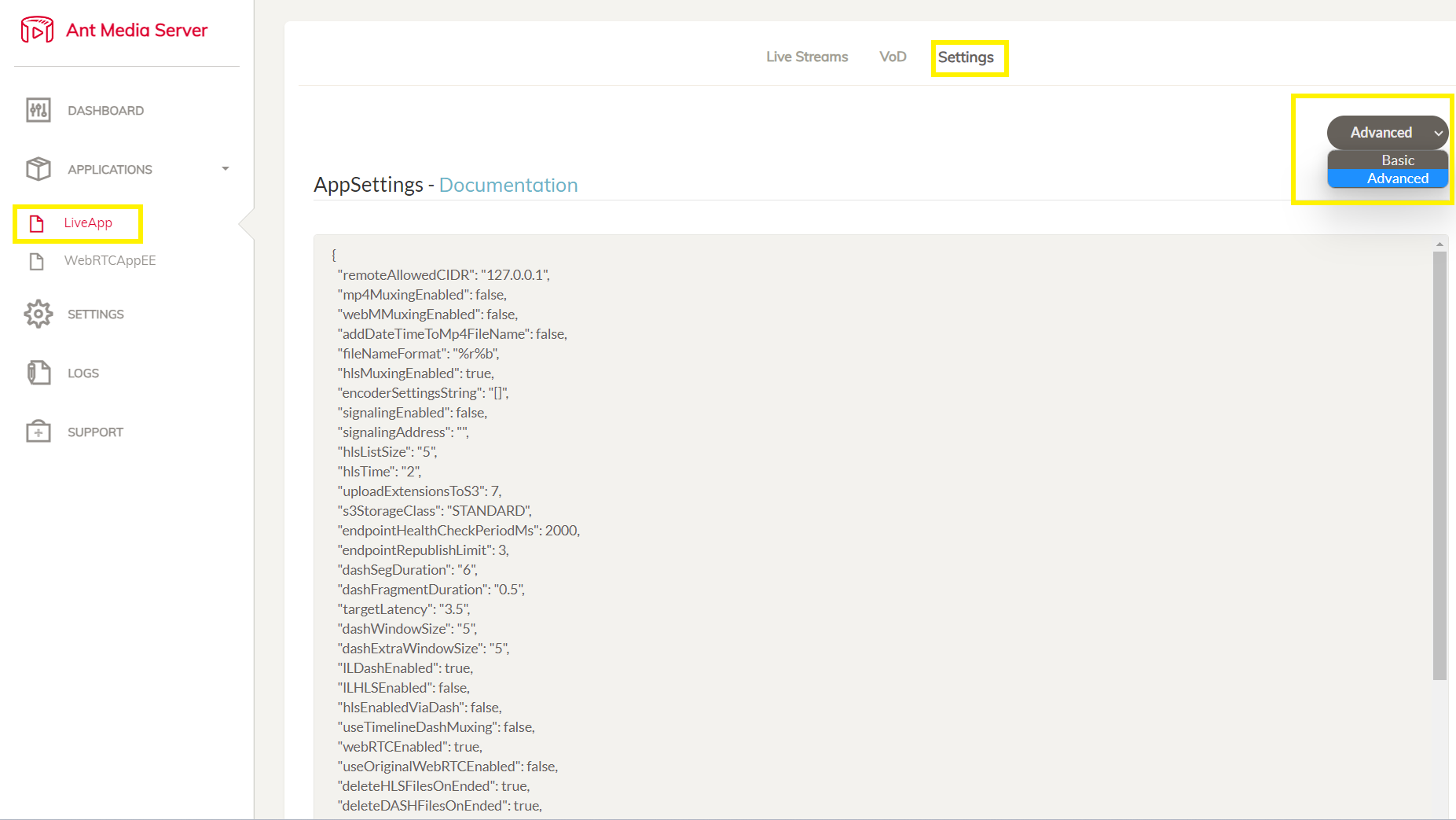Open LOGS in sidebar
The height and width of the screenshot is (820, 1456).
pos(83,373)
